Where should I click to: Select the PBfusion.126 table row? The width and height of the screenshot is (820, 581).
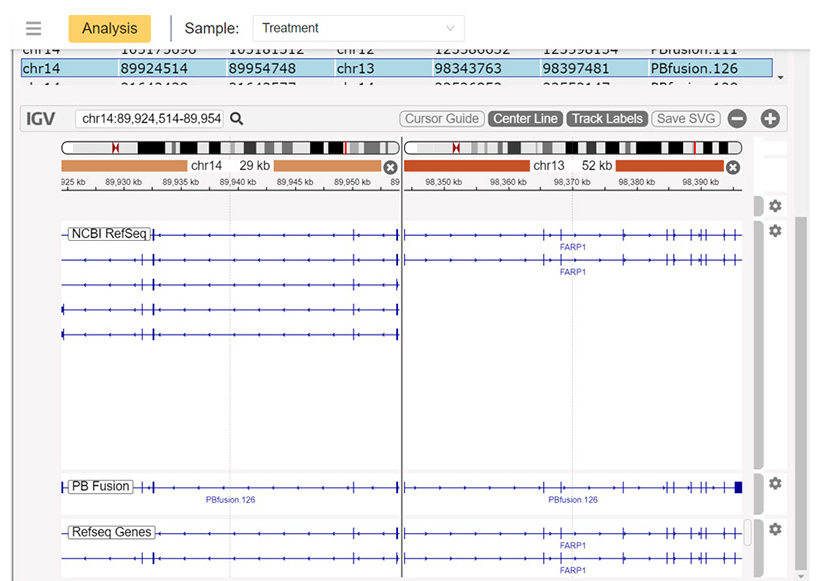pyautogui.click(x=396, y=68)
